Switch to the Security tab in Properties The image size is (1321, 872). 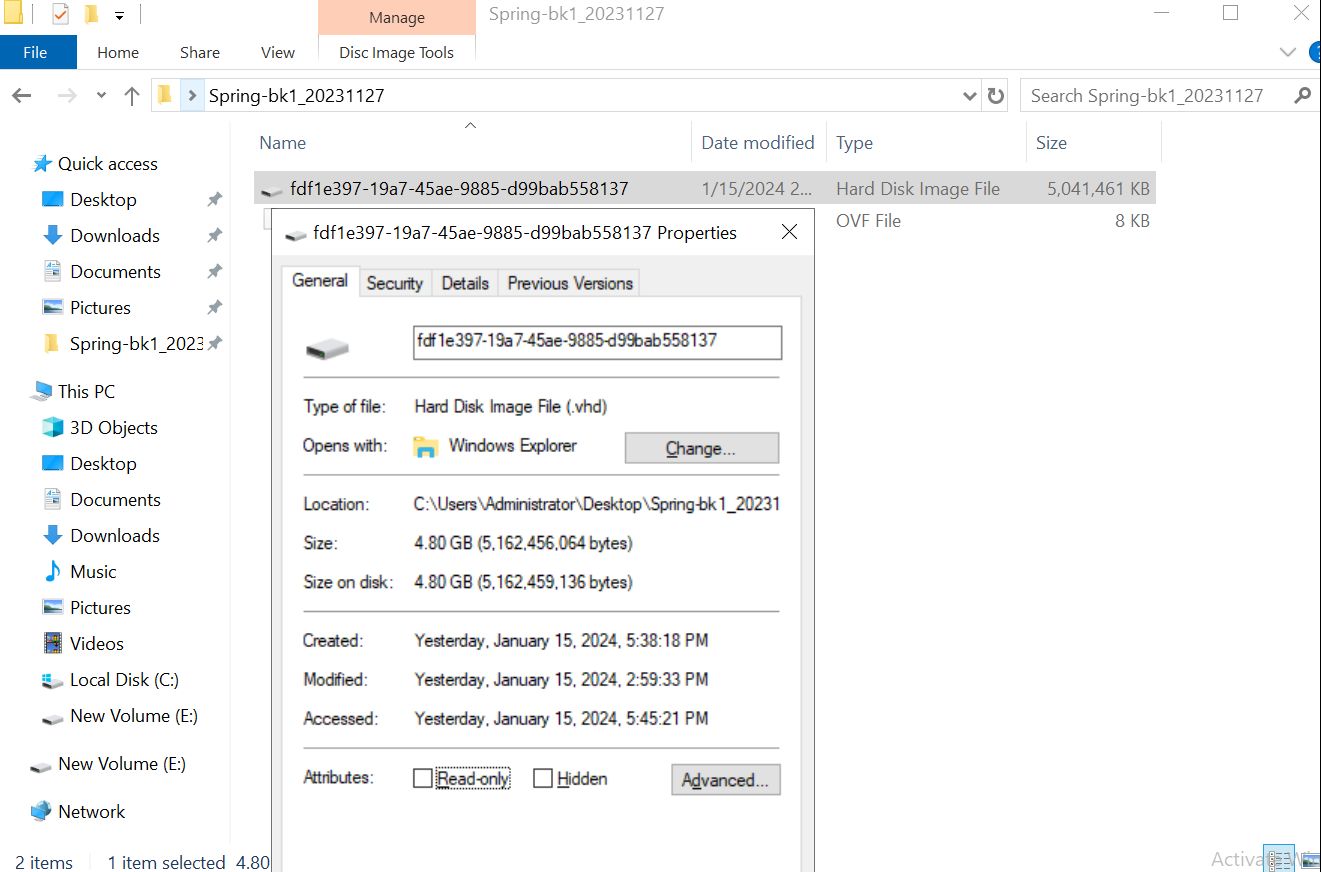(394, 283)
